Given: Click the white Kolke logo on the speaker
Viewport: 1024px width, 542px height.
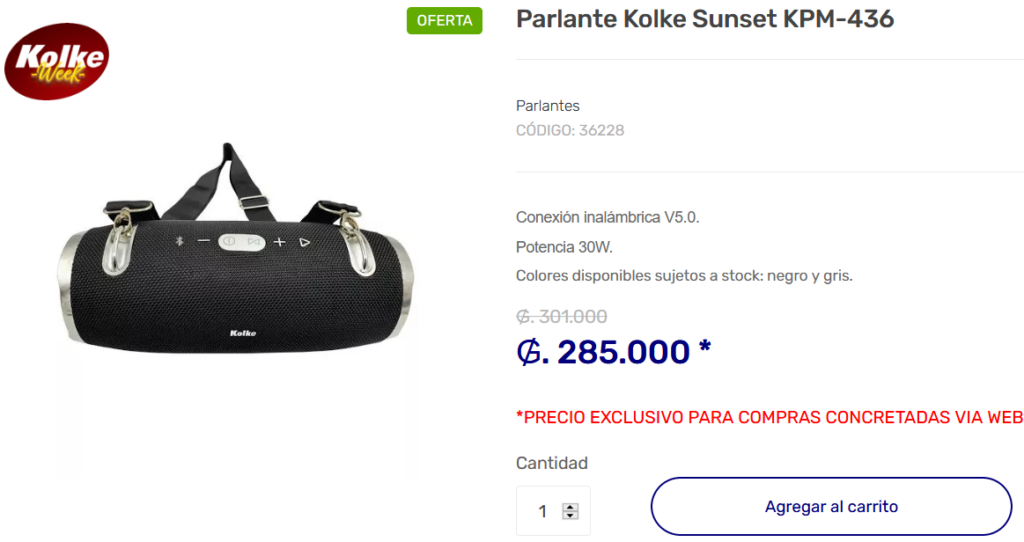Looking at the screenshot, I should click(x=243, y=333).
